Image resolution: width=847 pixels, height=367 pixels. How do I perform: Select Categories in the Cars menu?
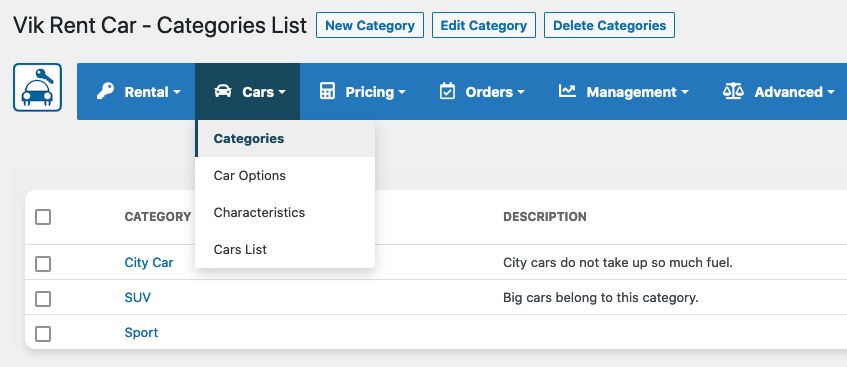[285, 139]
